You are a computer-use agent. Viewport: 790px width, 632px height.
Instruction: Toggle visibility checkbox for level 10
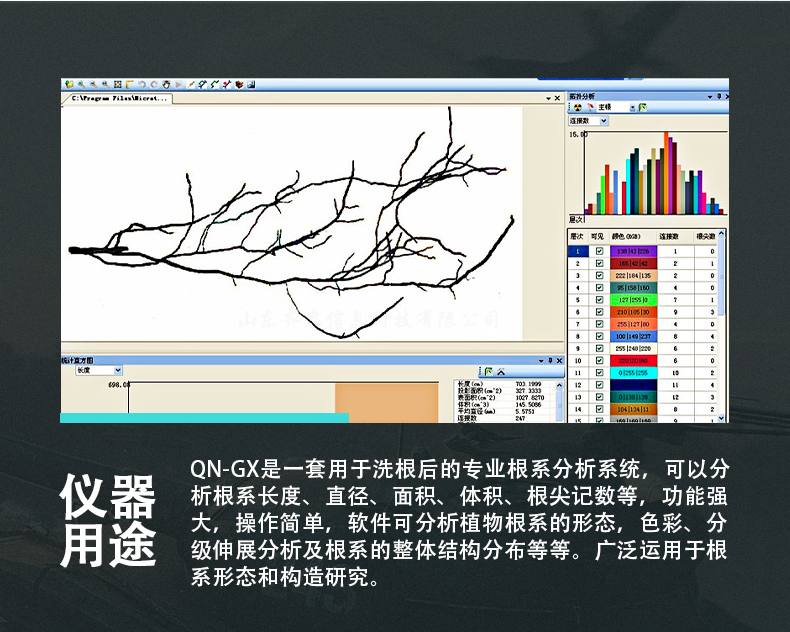click(x=599, y=360)
